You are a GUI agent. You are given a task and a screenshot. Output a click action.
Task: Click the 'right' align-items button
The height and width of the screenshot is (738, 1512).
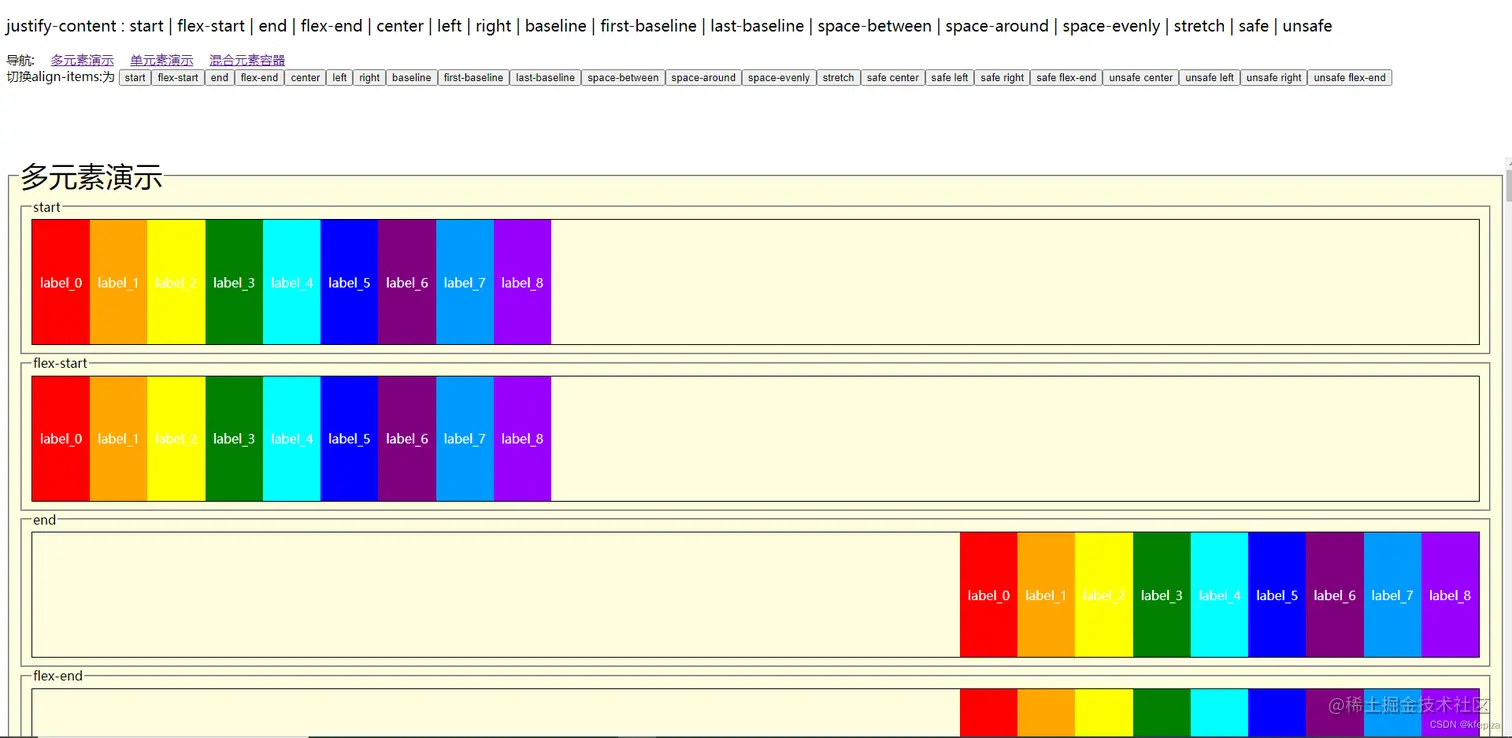369,77
